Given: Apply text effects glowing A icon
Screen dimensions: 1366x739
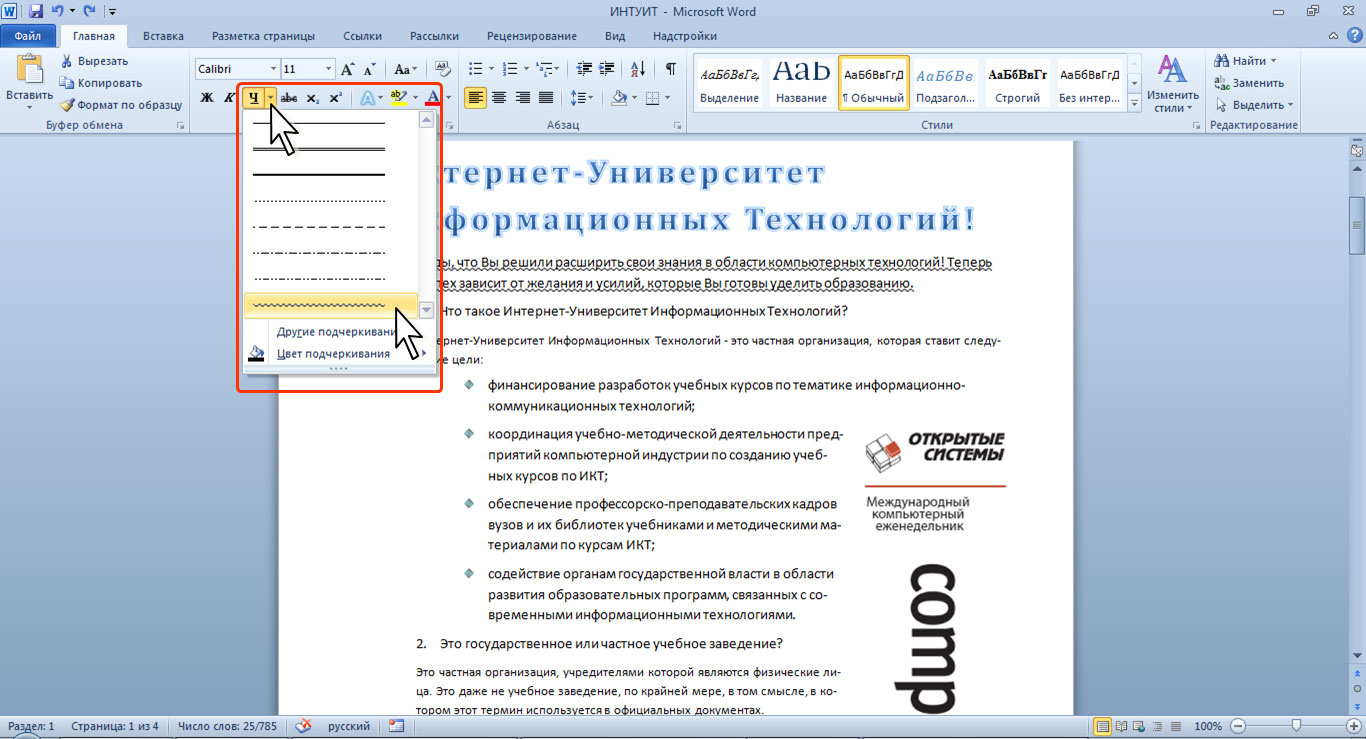Looking at the screenshot, I should point(367,98).
